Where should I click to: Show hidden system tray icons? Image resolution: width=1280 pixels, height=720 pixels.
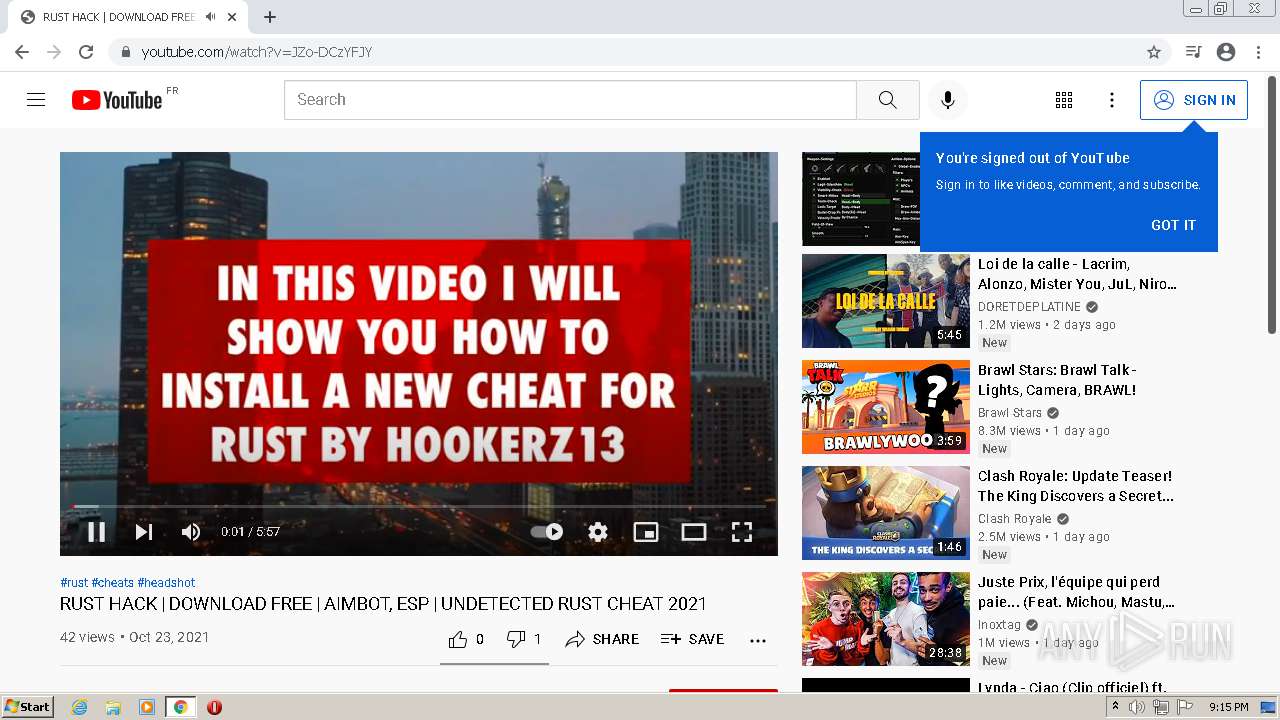click(x=1115, y=707)
